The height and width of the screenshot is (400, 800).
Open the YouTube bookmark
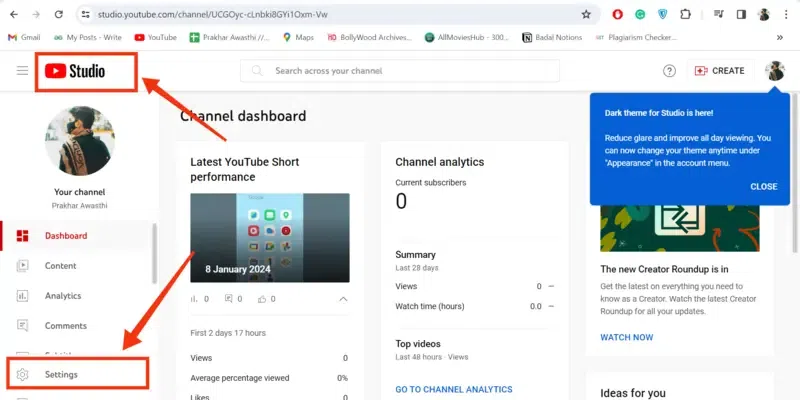click(156, 37)
